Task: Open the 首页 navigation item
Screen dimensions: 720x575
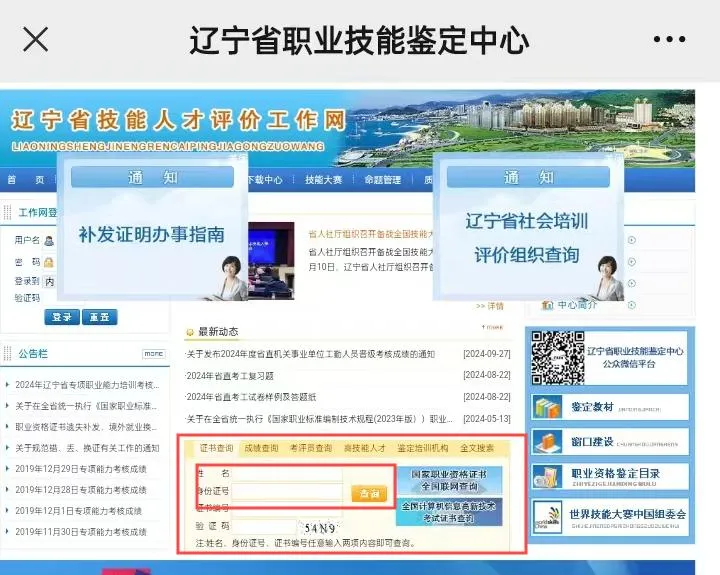Action: (26, 180)
